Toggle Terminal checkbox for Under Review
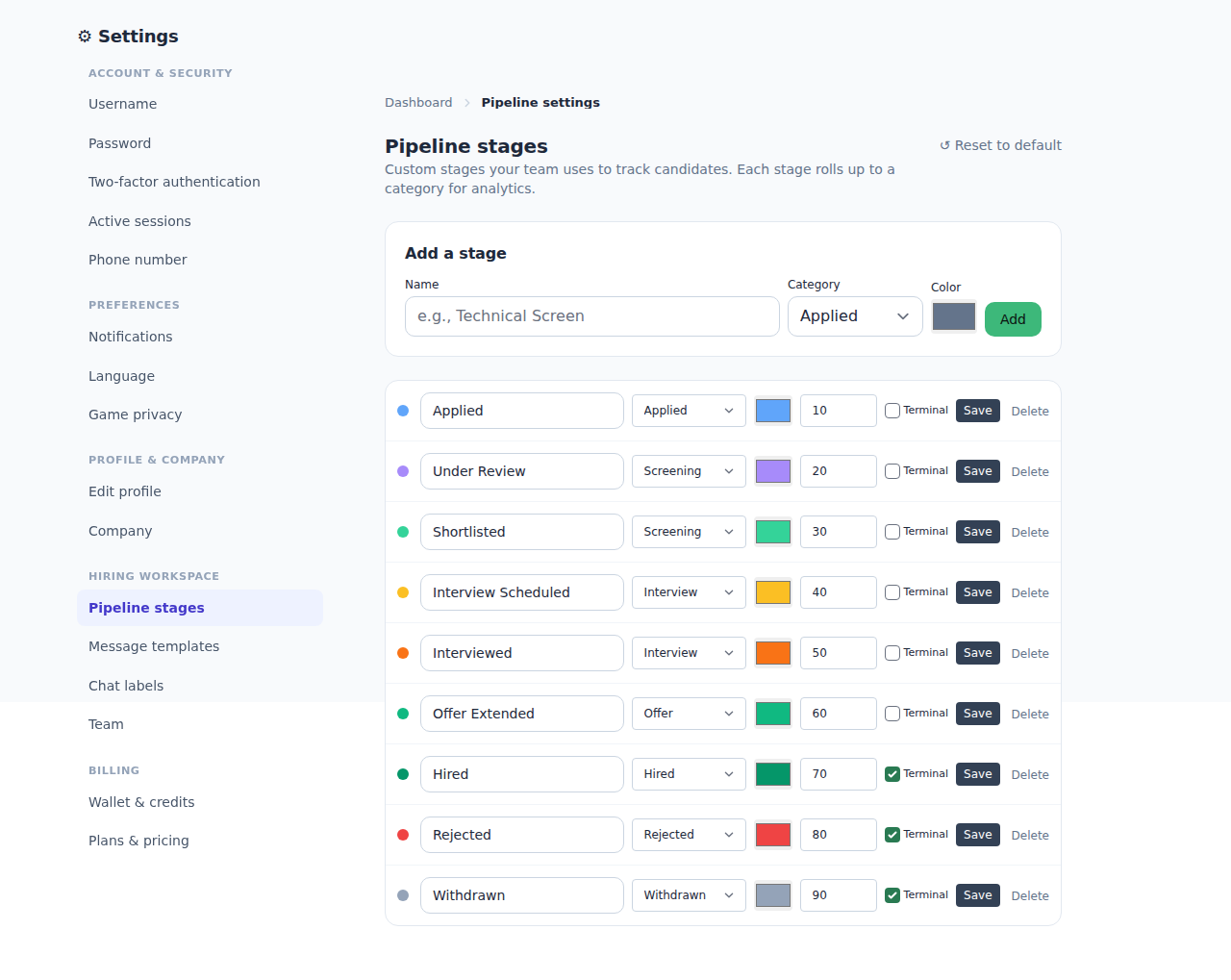Screen dimensions: 1231x980 pos(892,471)
